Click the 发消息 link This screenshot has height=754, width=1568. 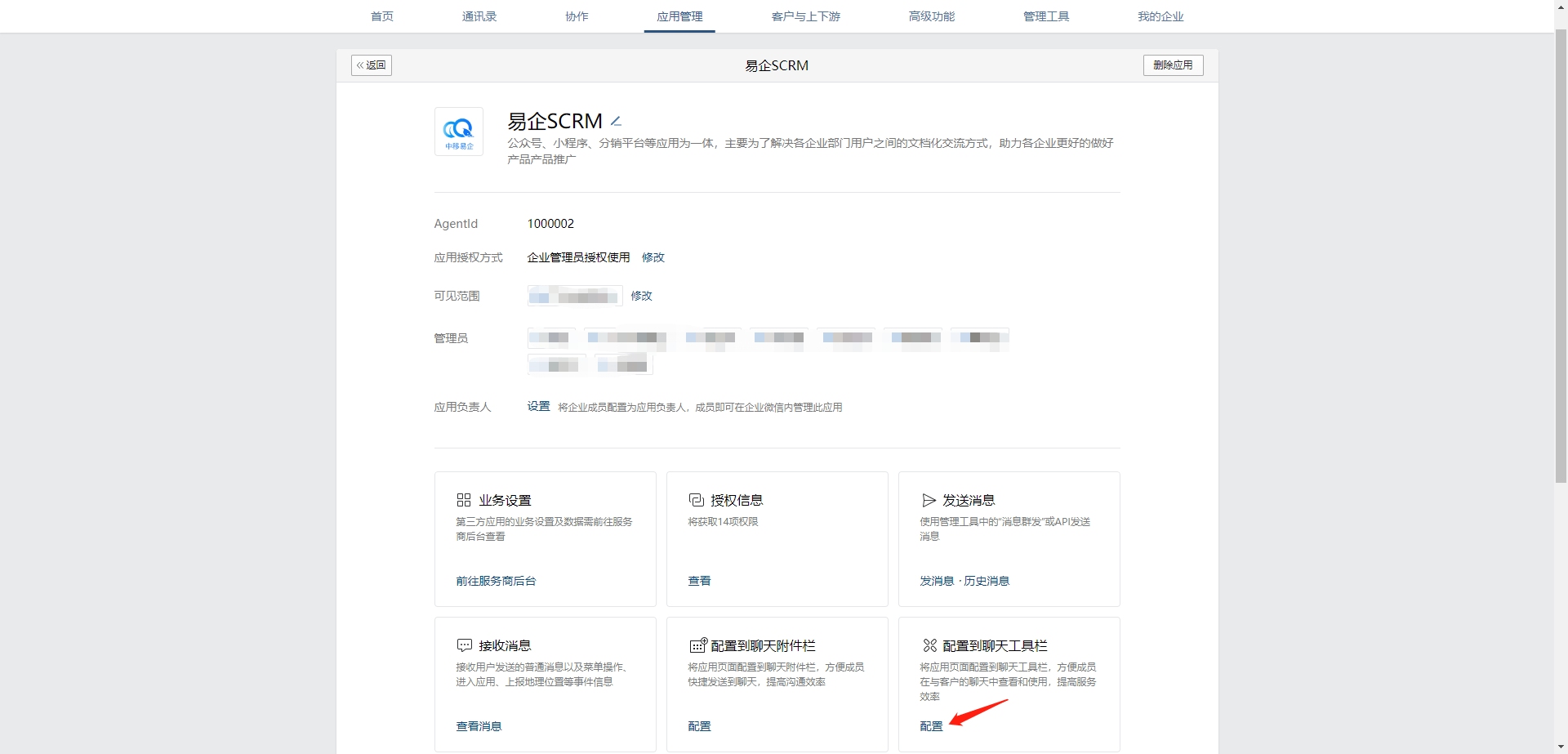pyautogui.click(x=937, y=581)
